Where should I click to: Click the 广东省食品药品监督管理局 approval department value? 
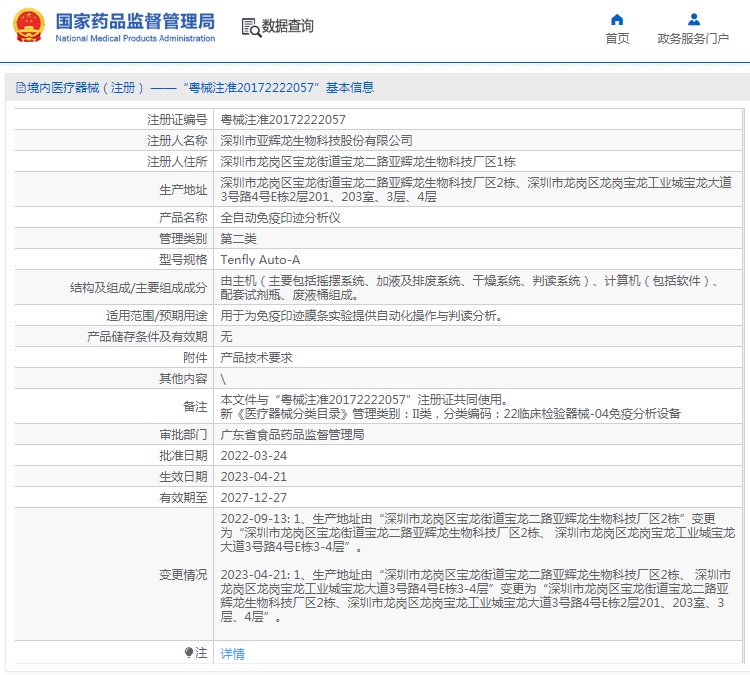click(x=292, y=435)
